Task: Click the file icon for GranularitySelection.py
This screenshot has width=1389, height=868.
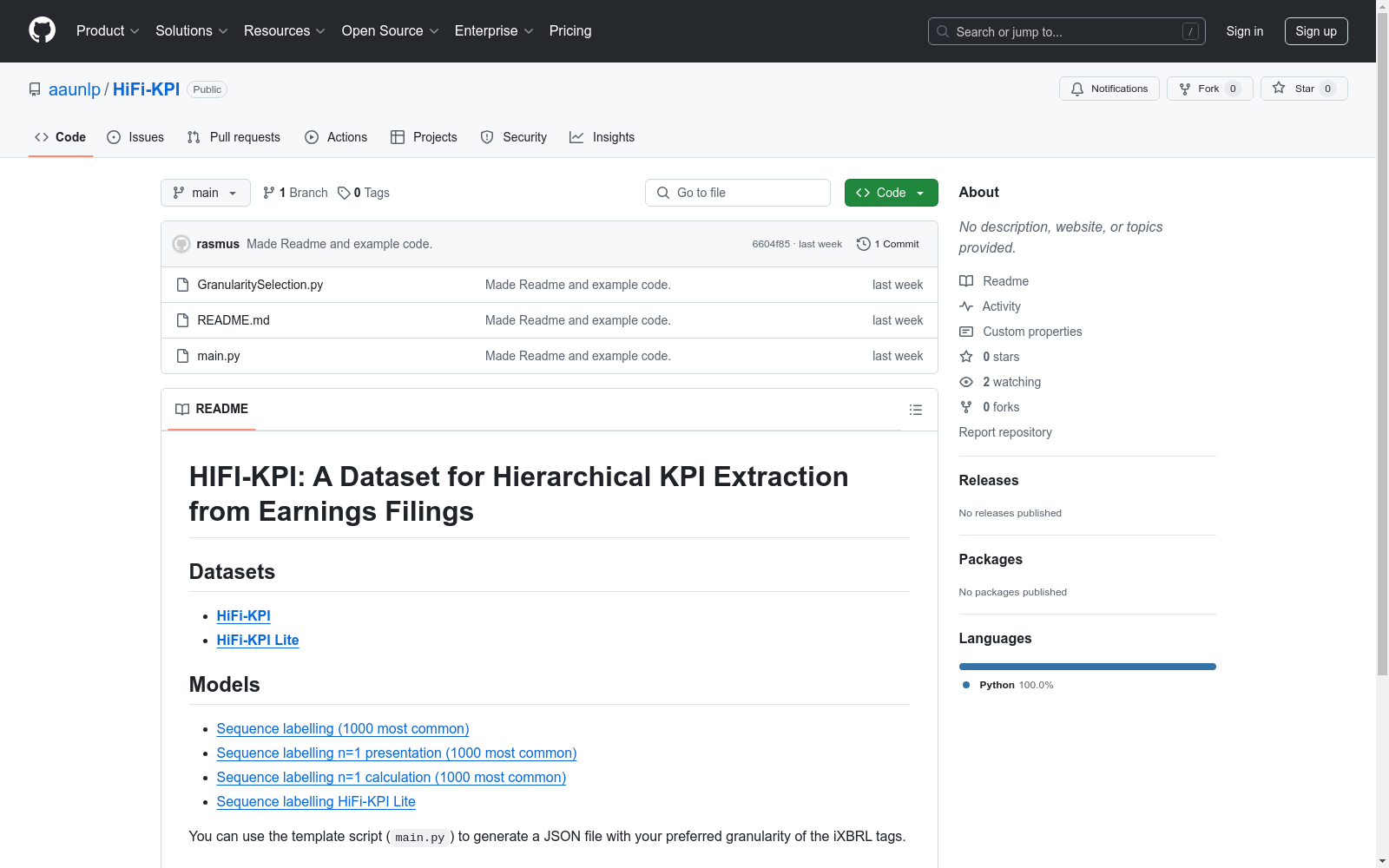Action: (x=182, y=285)
